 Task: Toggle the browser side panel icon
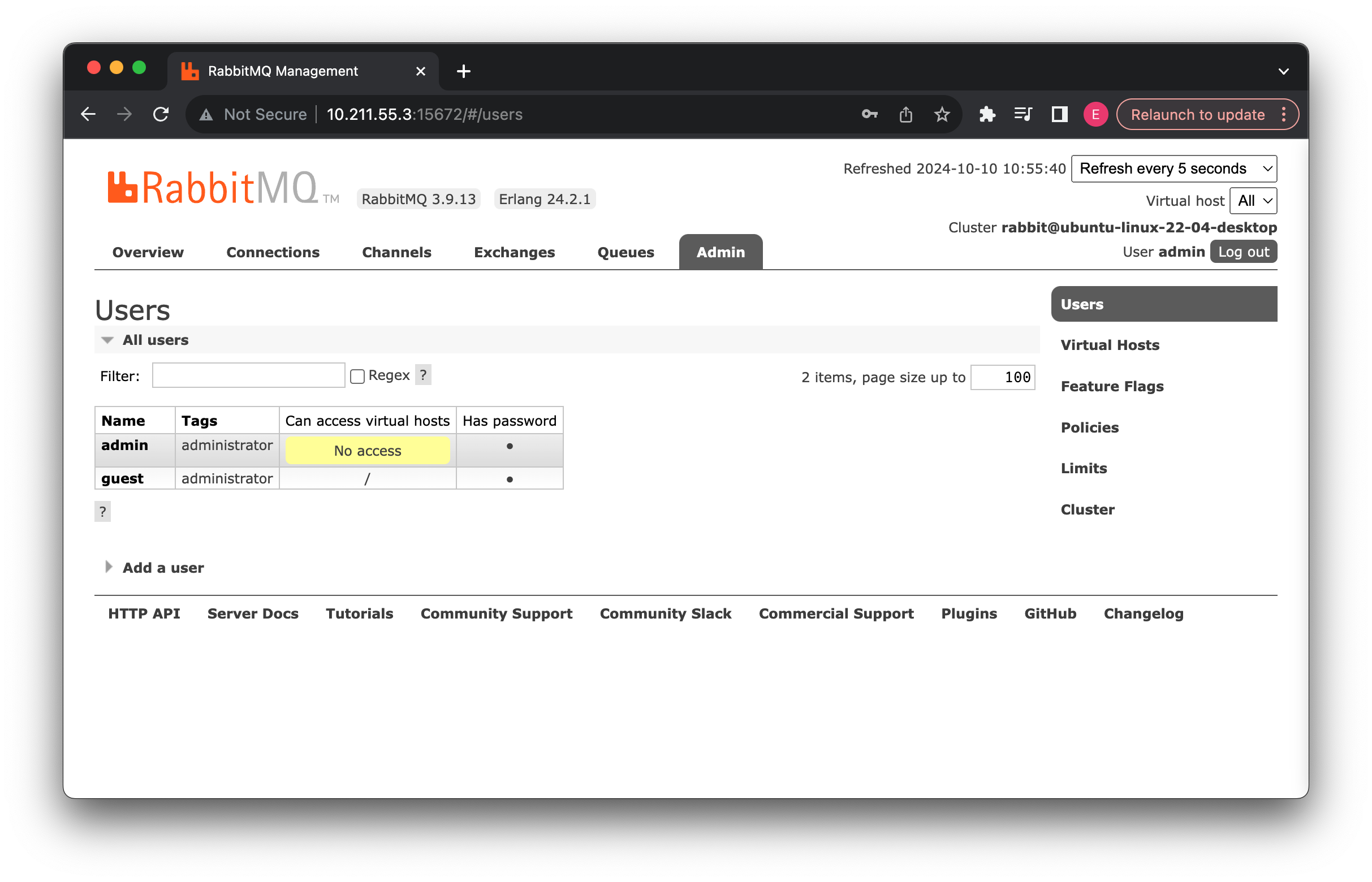(1059, 115)
